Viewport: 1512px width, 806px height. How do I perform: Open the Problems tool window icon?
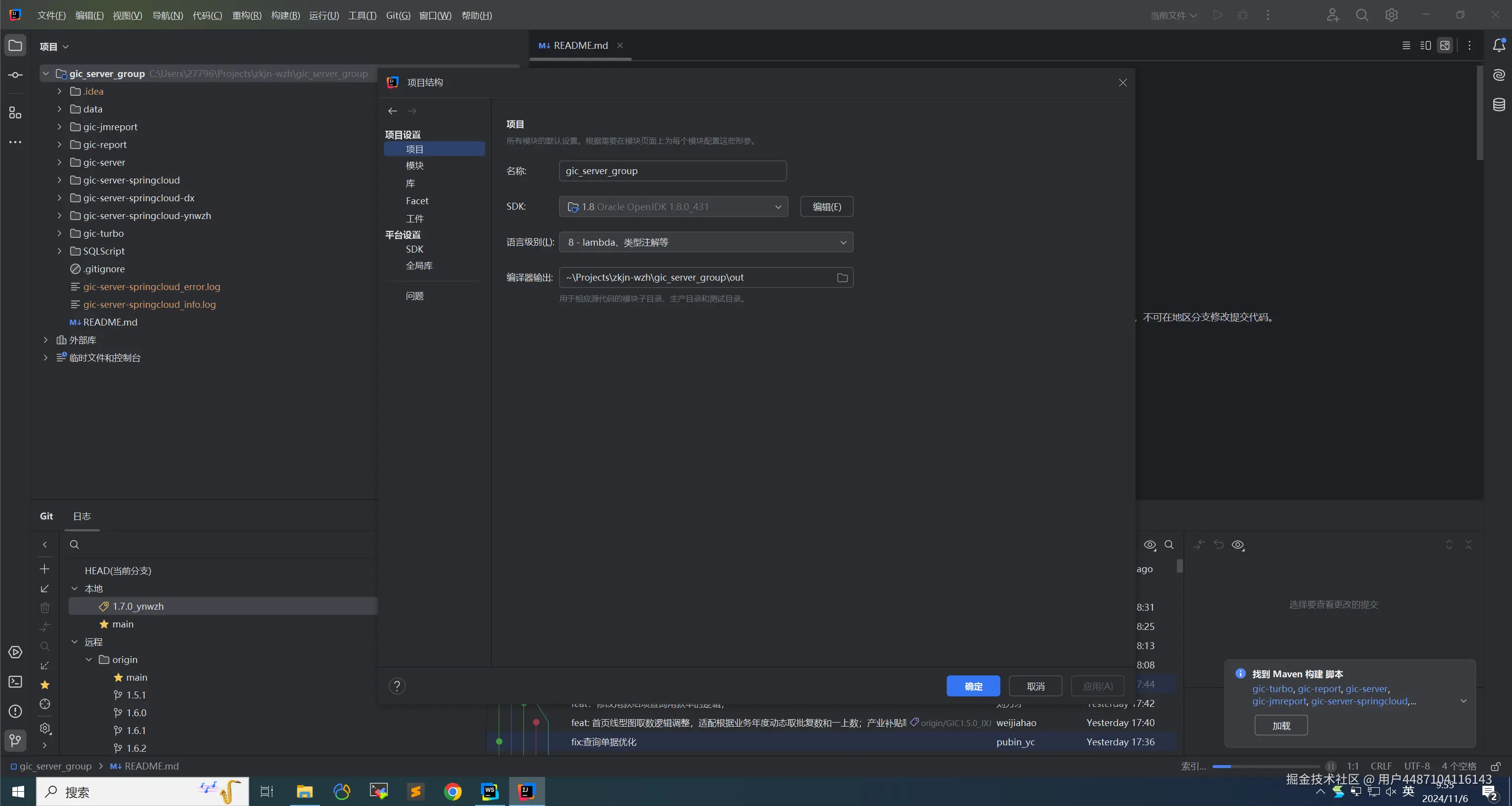pyautogui.click(x=15, y=711)
